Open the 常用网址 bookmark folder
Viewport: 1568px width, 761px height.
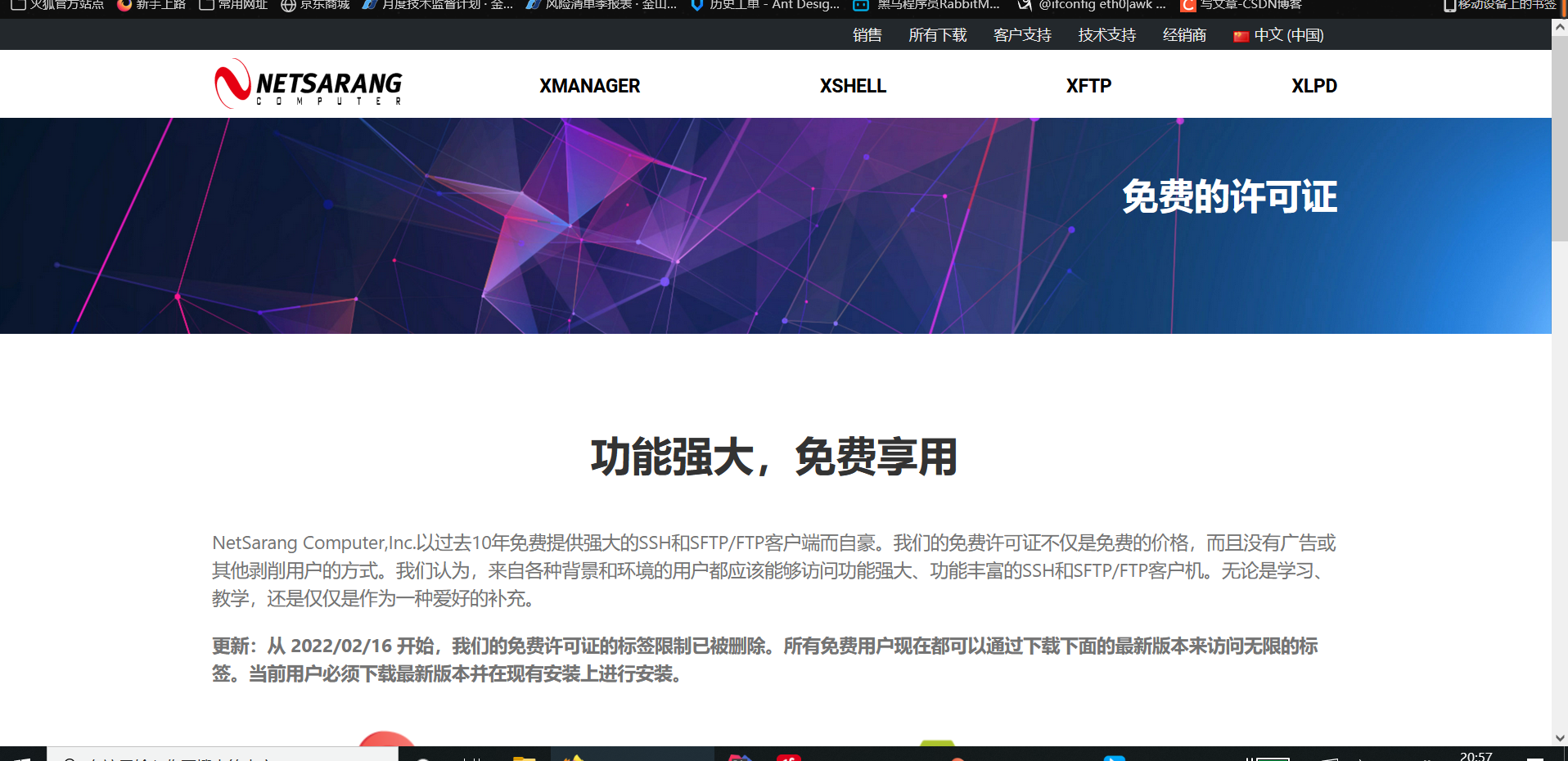pos(233,5)
